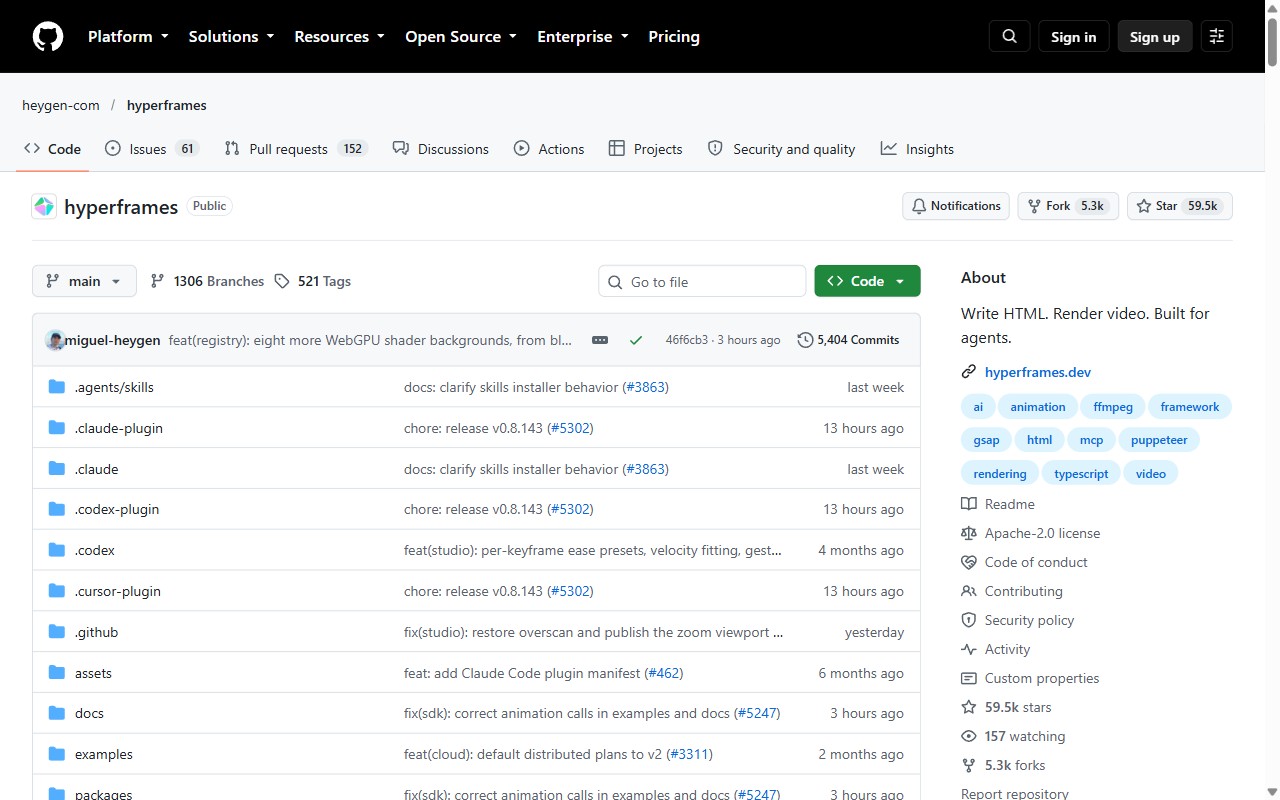Screen dimensions: 1280x800
Task: Open the GitHub homepage logo
Action: (x=48, y=37)
